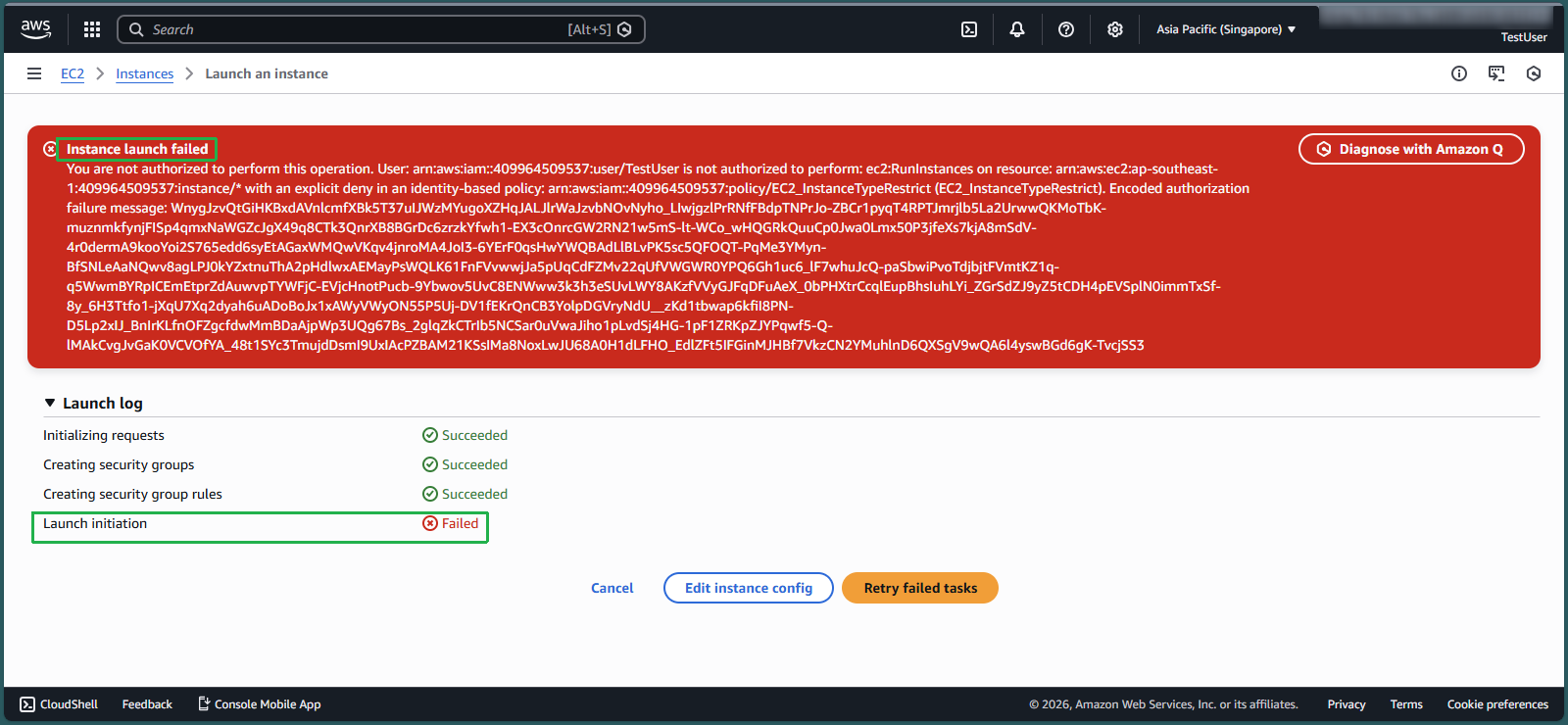This screenshot has height=725, width=1568.
Task: Click the red error circle icon
Action: tap(50, 149)
